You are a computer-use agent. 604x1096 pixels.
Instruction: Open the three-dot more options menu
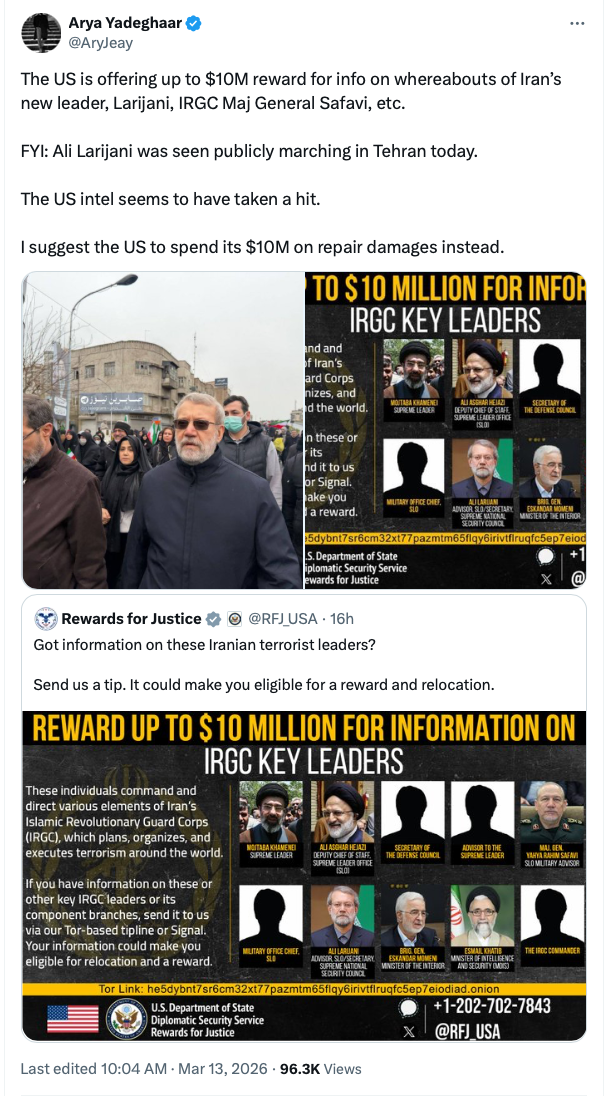click(577, 23)
